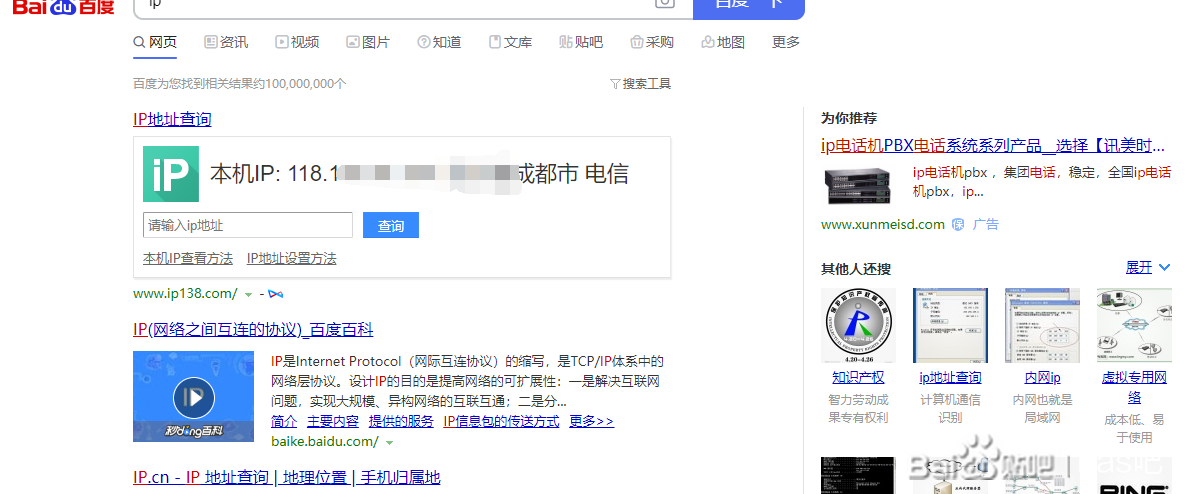Select the 网页 tab
The image size is (1188, 494).
tap(155, 42)
